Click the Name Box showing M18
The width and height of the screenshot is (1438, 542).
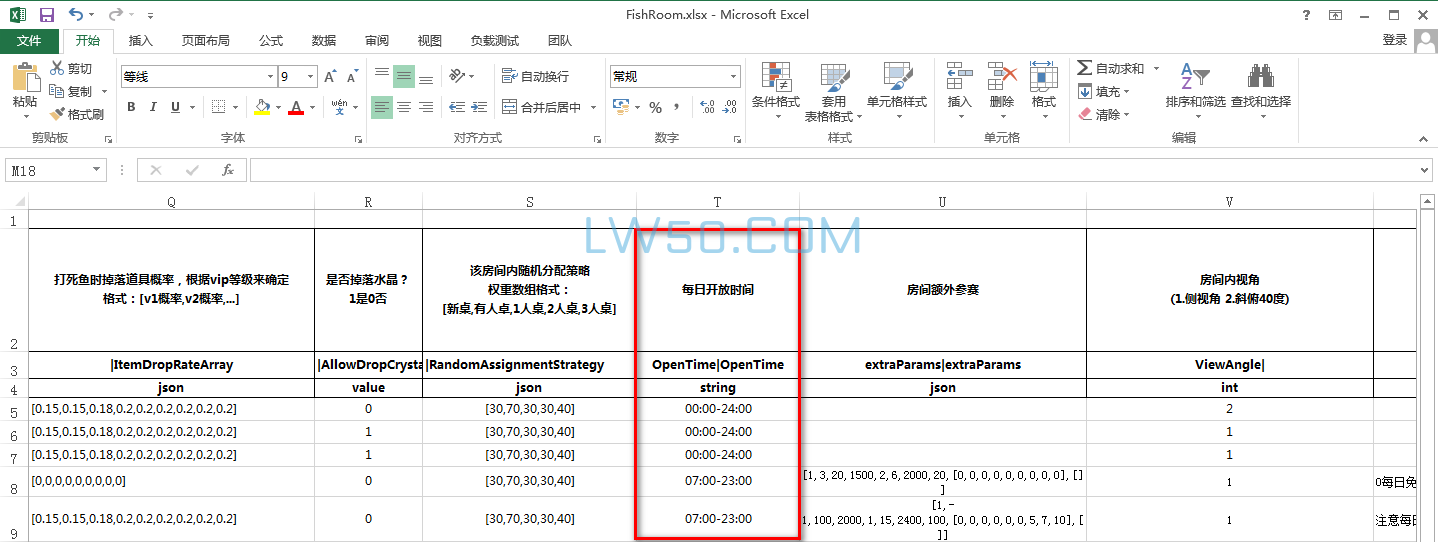[x=48, y=171]
